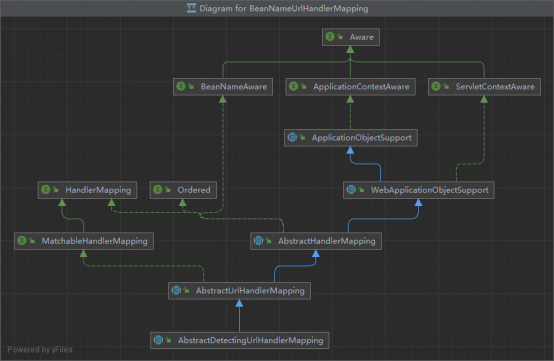Image resolution: width=554 pixels, height=361 pixels.
Task: Select ServletContextAware node label
Action: pyautogui.click(x=495, y=87)
